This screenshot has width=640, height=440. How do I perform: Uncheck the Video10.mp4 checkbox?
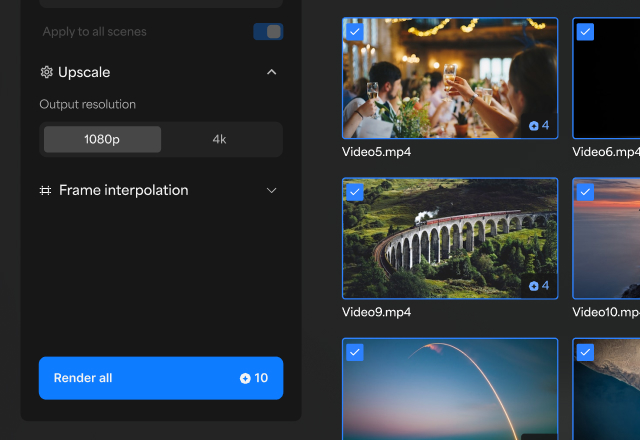click(585, 192)
